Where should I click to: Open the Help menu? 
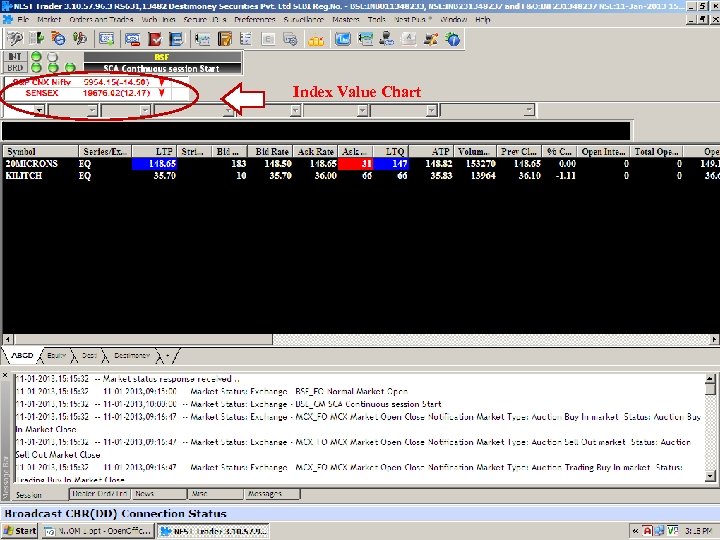(483, 20)
